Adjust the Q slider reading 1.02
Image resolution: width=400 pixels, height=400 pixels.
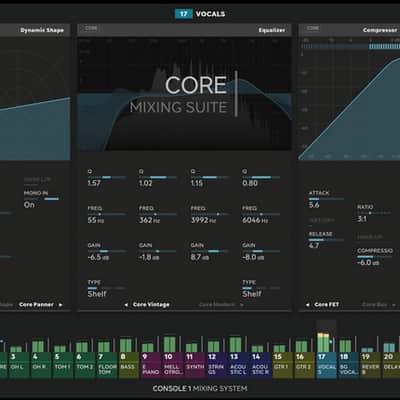(x=158, y=177)
